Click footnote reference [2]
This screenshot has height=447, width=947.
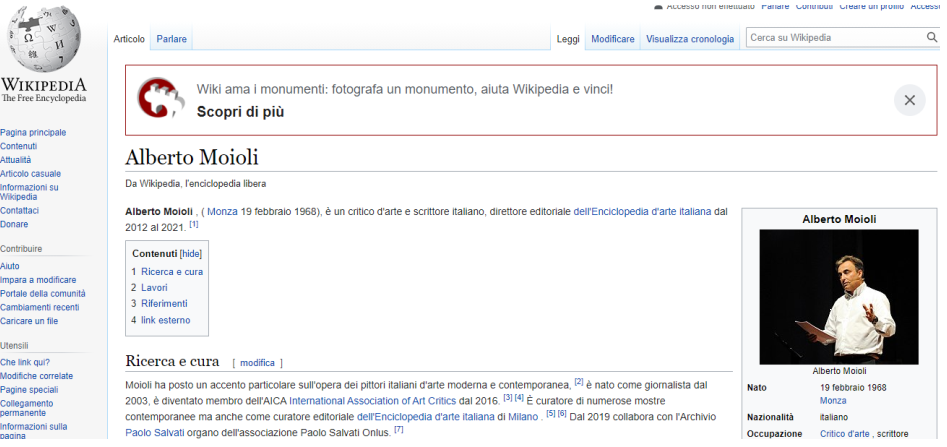click(579, 382)
